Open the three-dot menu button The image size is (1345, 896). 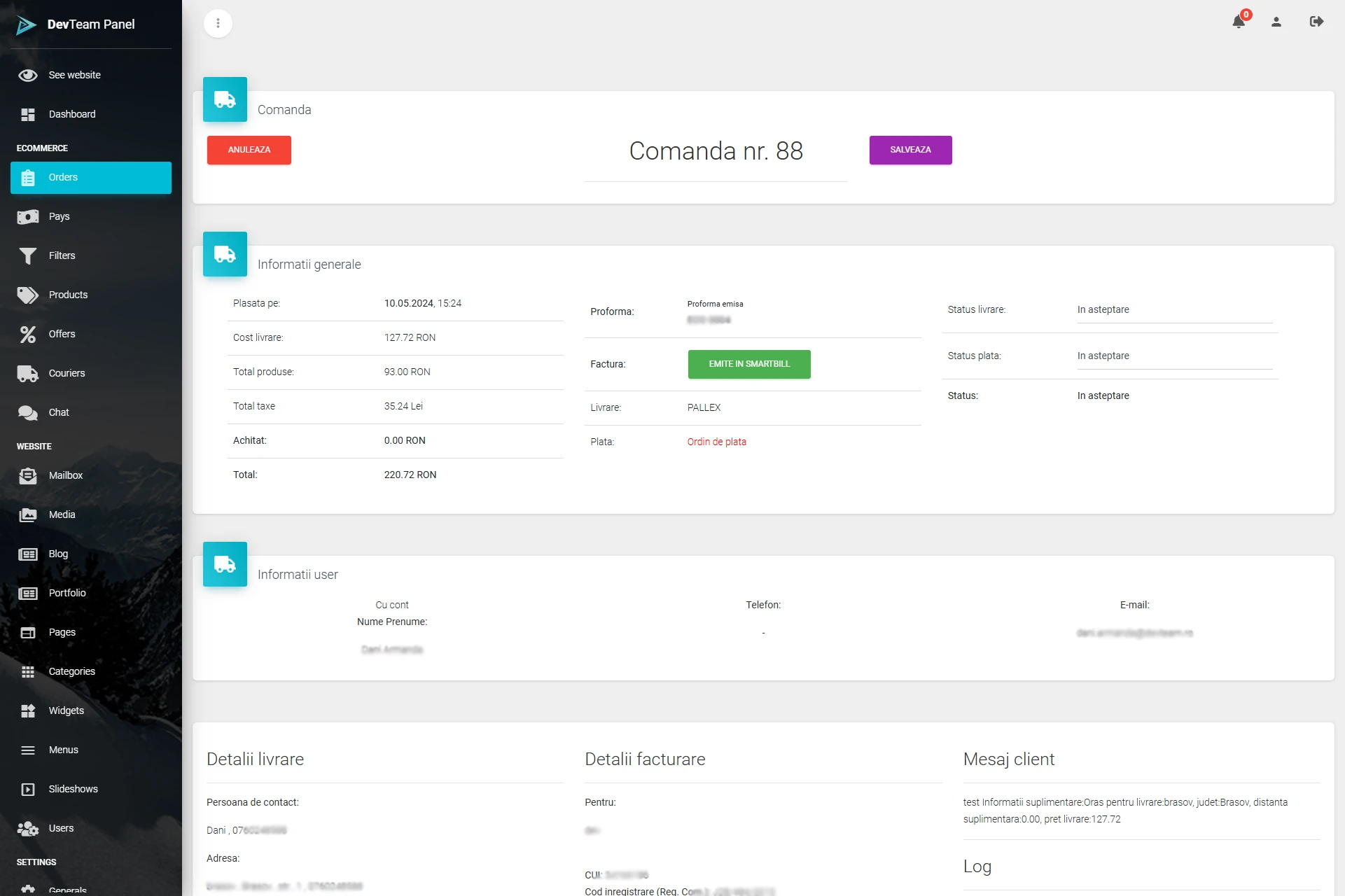(x=218, y=23)
